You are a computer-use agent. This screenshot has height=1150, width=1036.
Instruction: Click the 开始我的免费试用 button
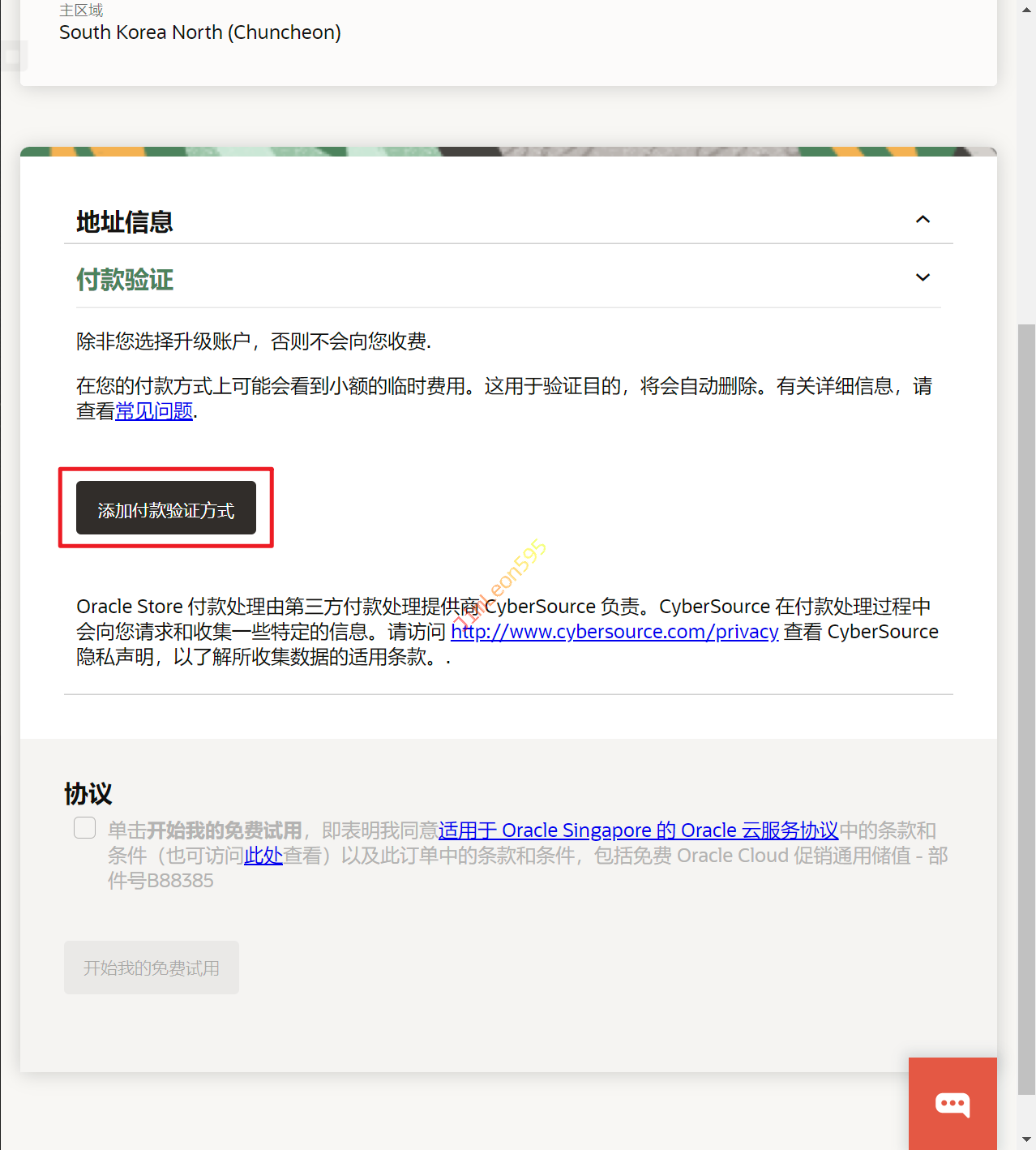(x=152, y=968)
